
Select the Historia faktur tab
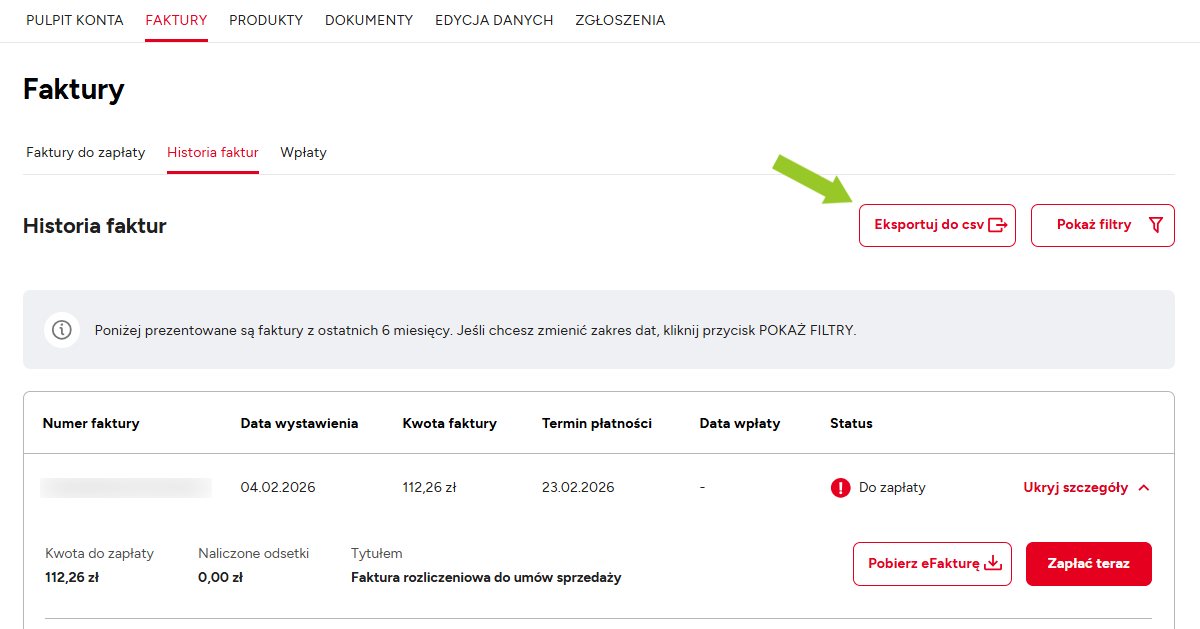click(213, 153)
